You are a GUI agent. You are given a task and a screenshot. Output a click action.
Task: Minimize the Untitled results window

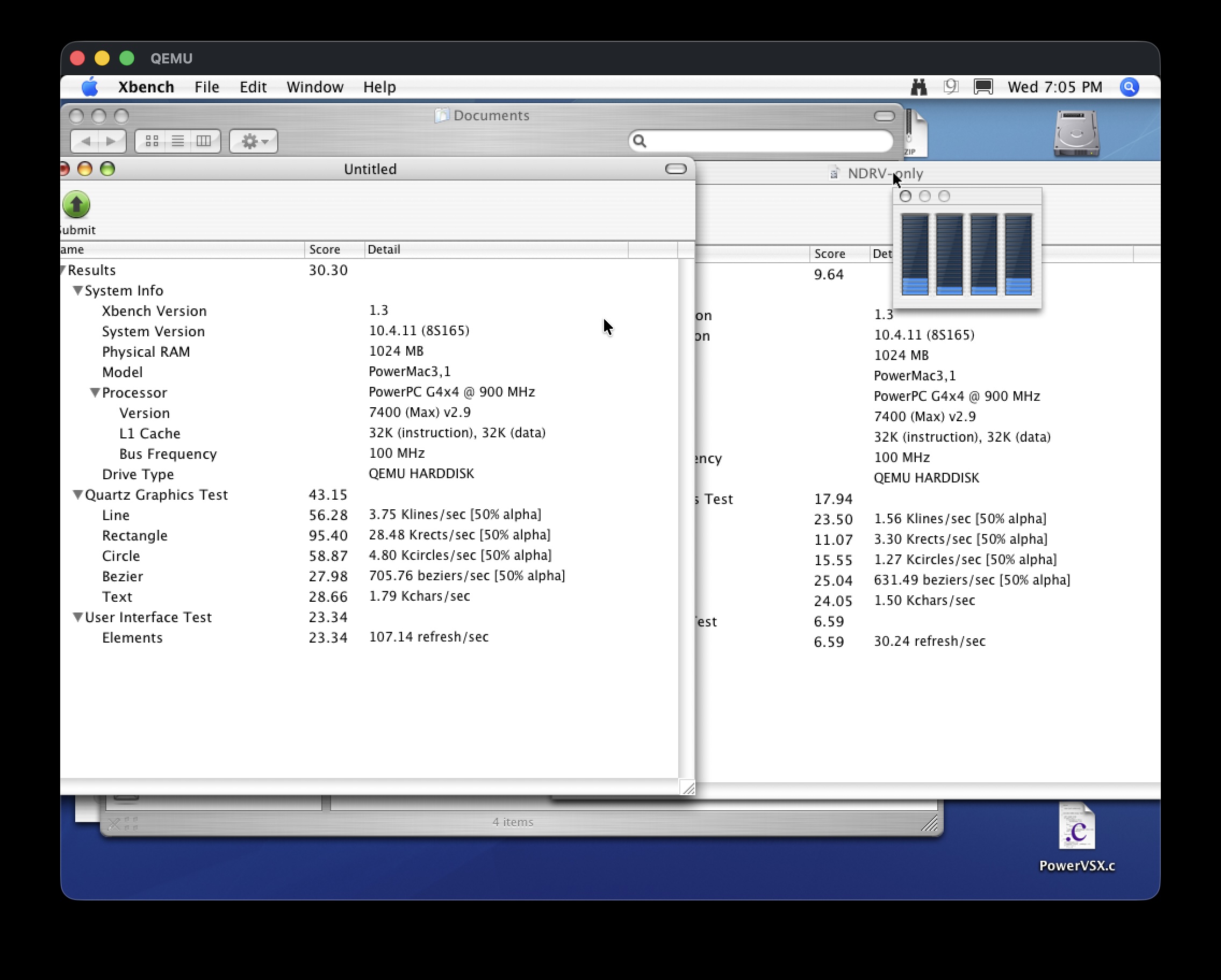85,169
